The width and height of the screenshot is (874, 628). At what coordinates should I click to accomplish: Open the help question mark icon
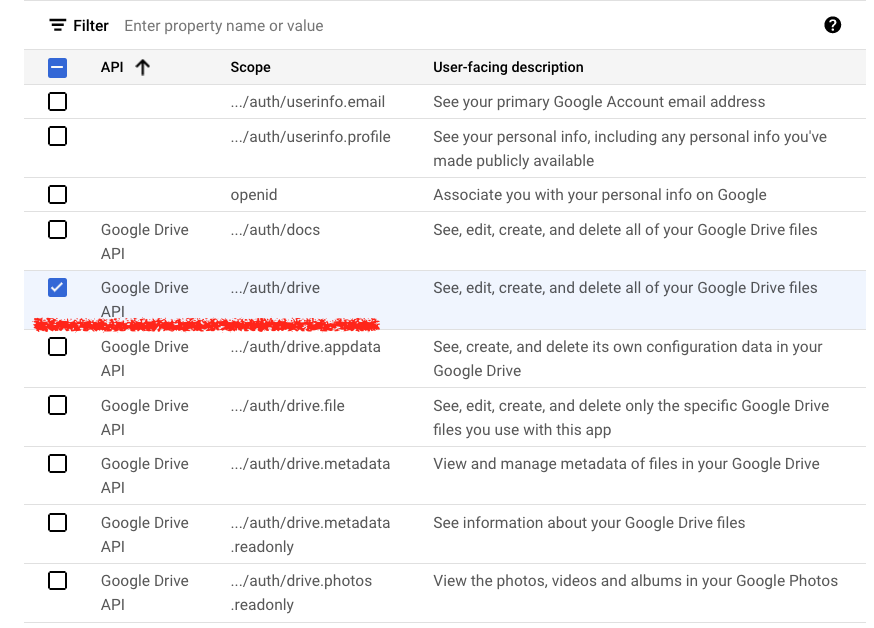(x=832, y=25)
